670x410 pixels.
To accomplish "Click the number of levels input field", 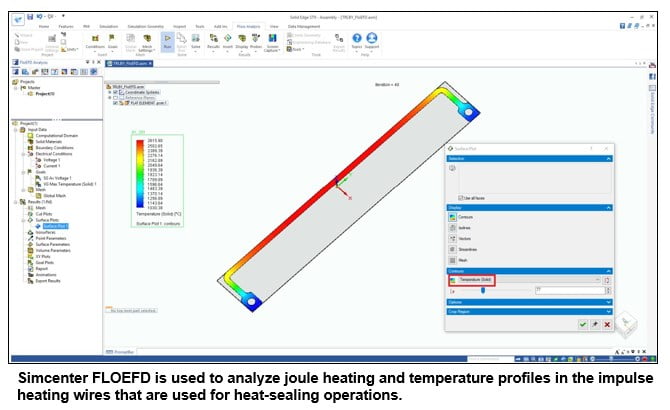I will [x=570, y=290].
